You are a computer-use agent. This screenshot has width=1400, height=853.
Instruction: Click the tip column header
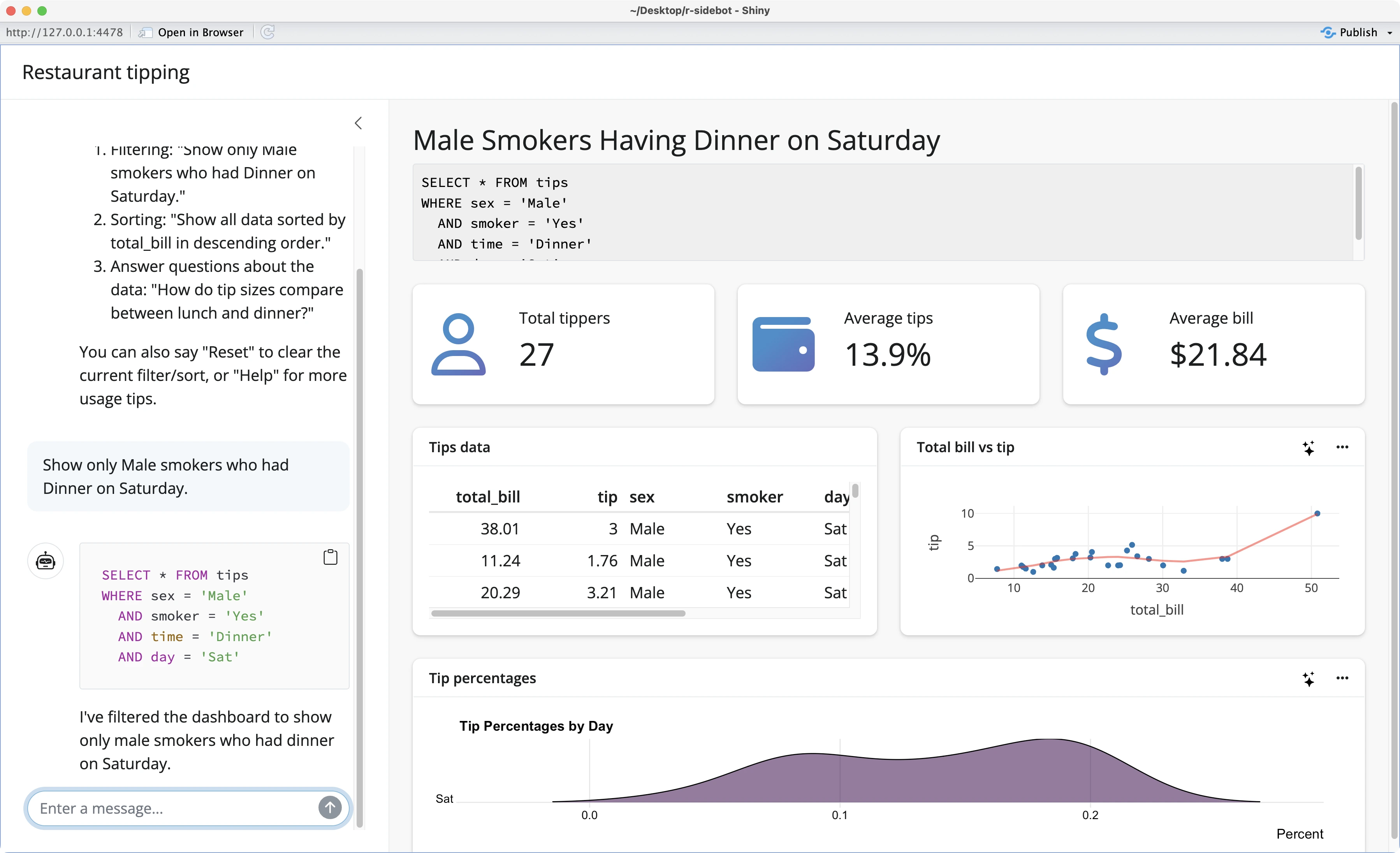607,497
